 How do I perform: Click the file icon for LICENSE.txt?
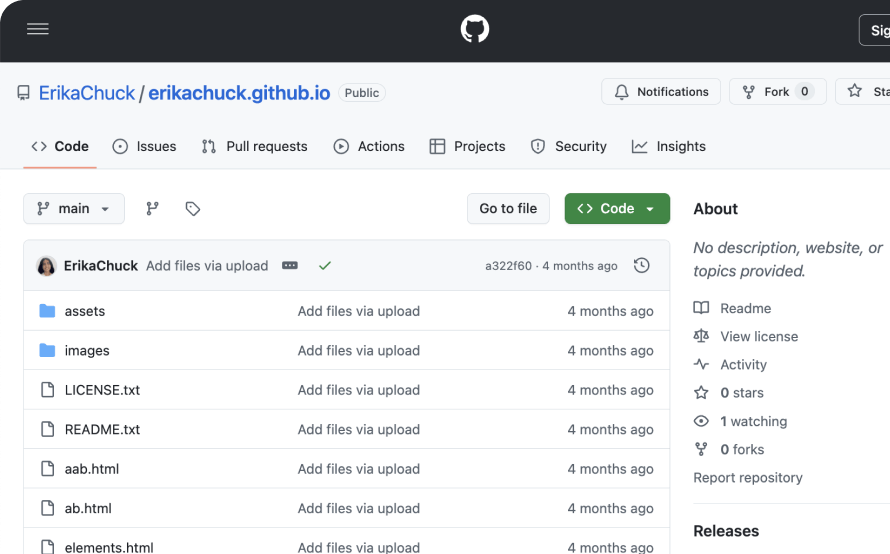coord(48,390)
